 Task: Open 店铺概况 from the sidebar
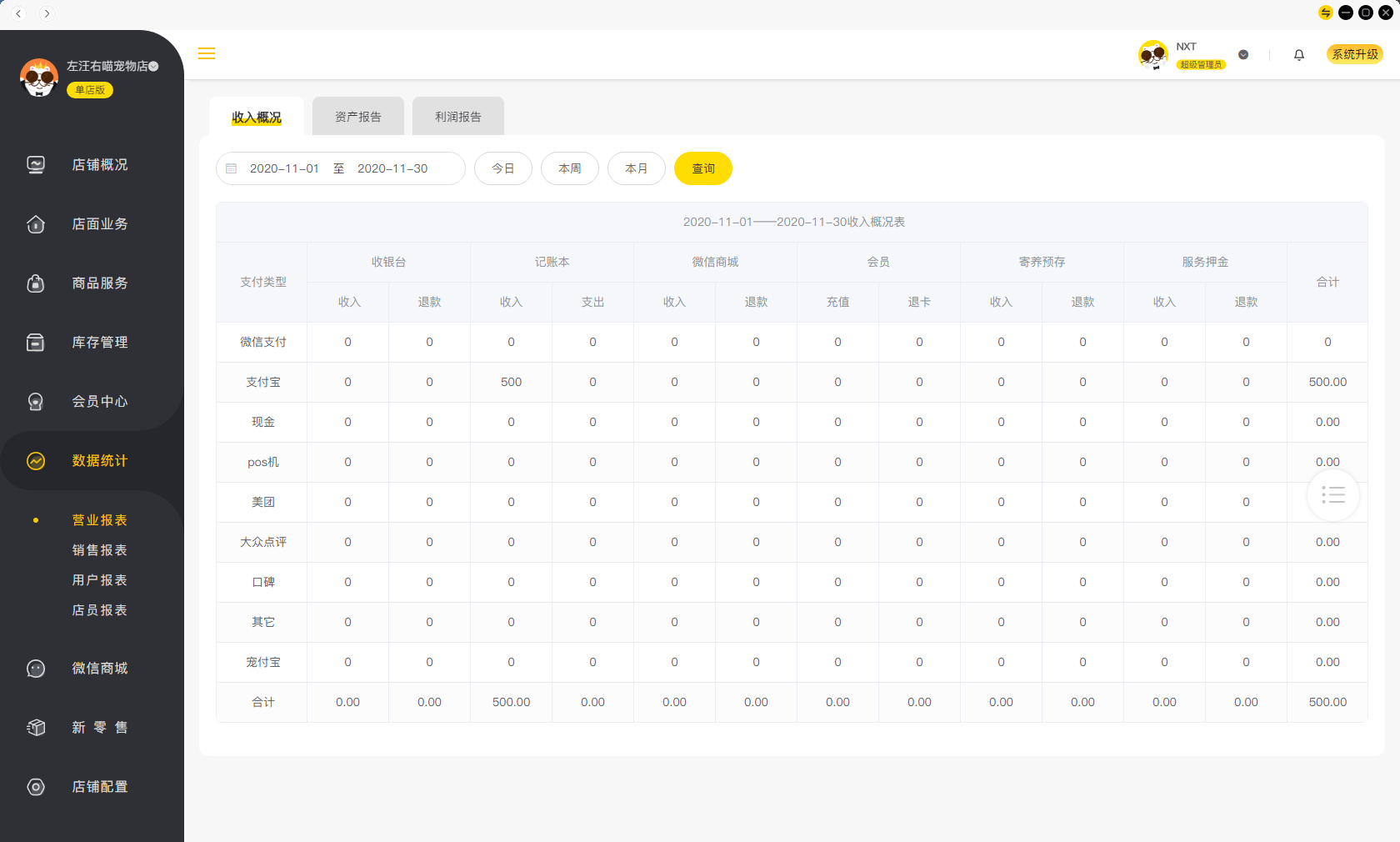coord(99,165)
